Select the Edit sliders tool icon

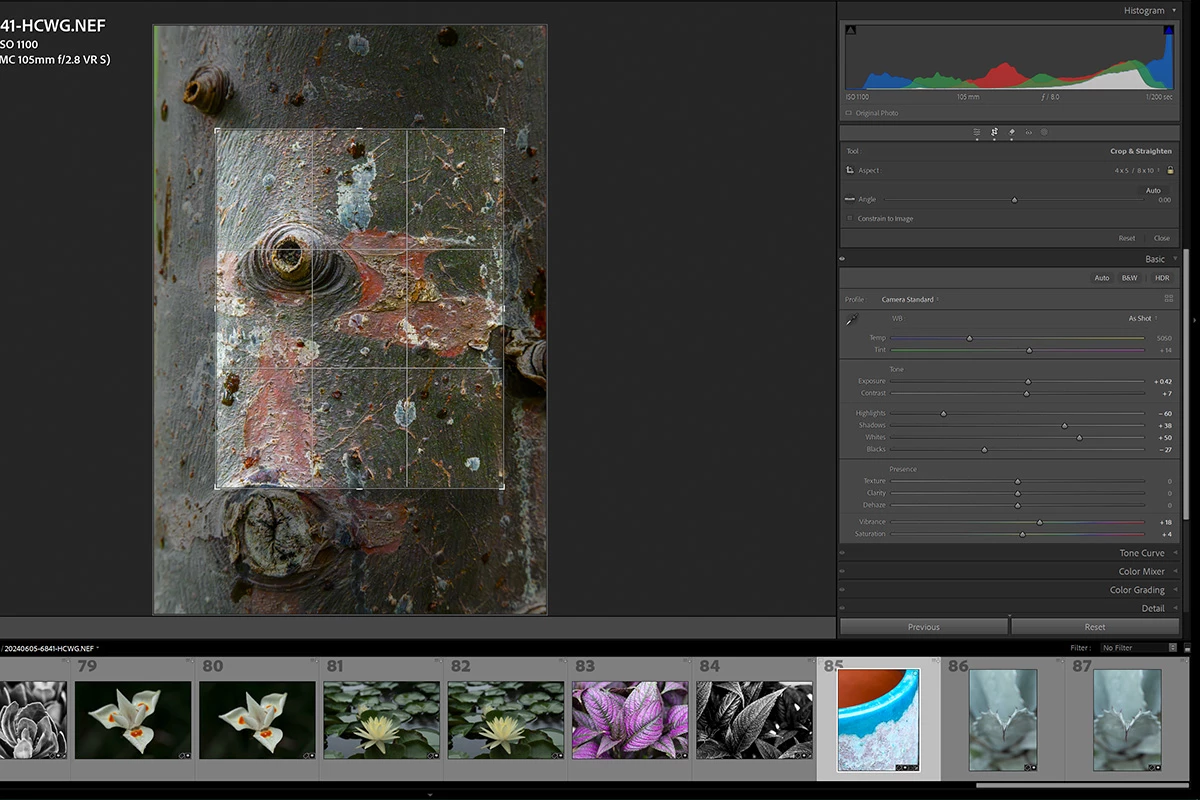(x=976, y=132)
